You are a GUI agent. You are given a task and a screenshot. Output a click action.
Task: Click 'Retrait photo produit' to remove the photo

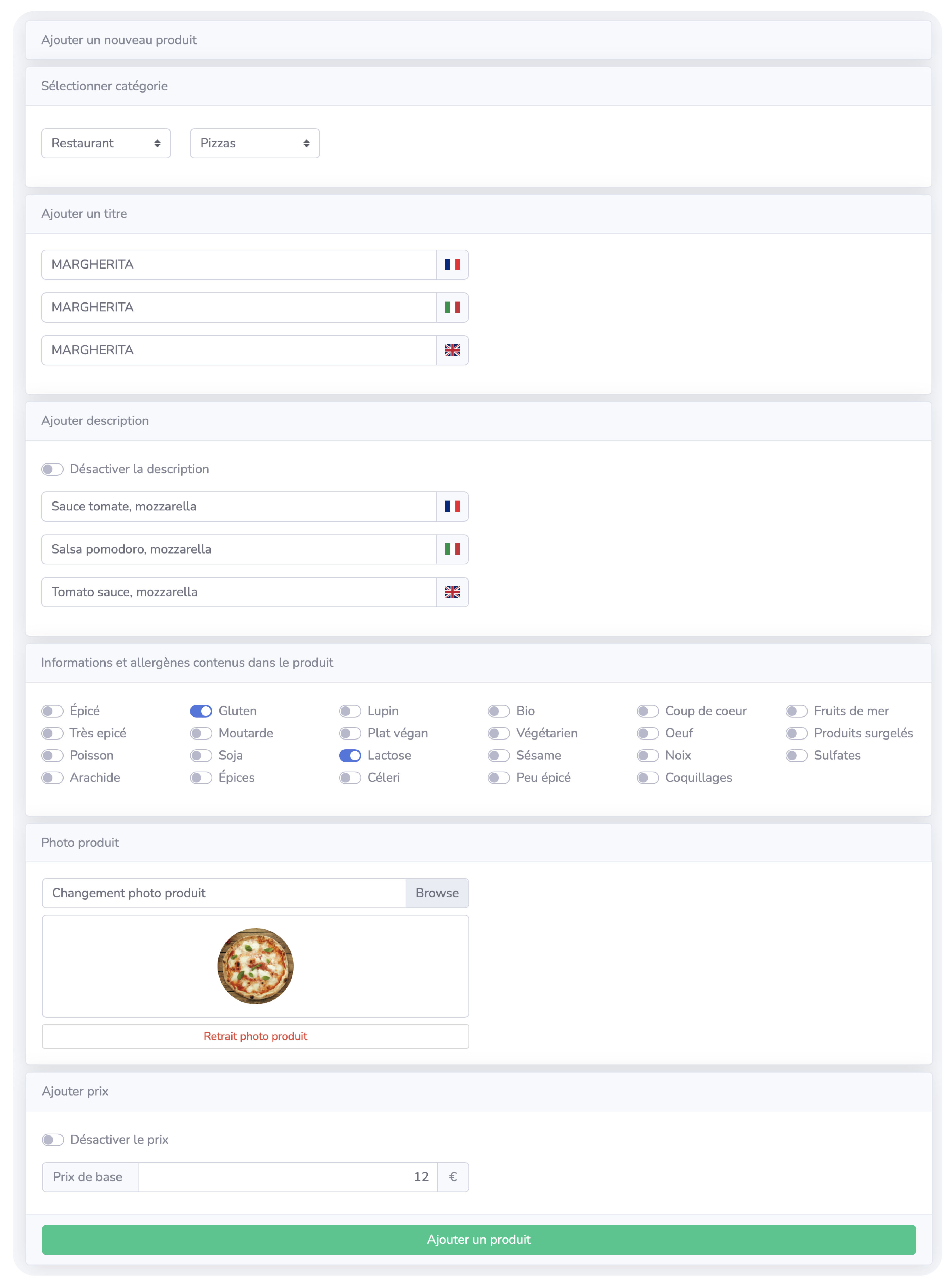click(255, 1037)
